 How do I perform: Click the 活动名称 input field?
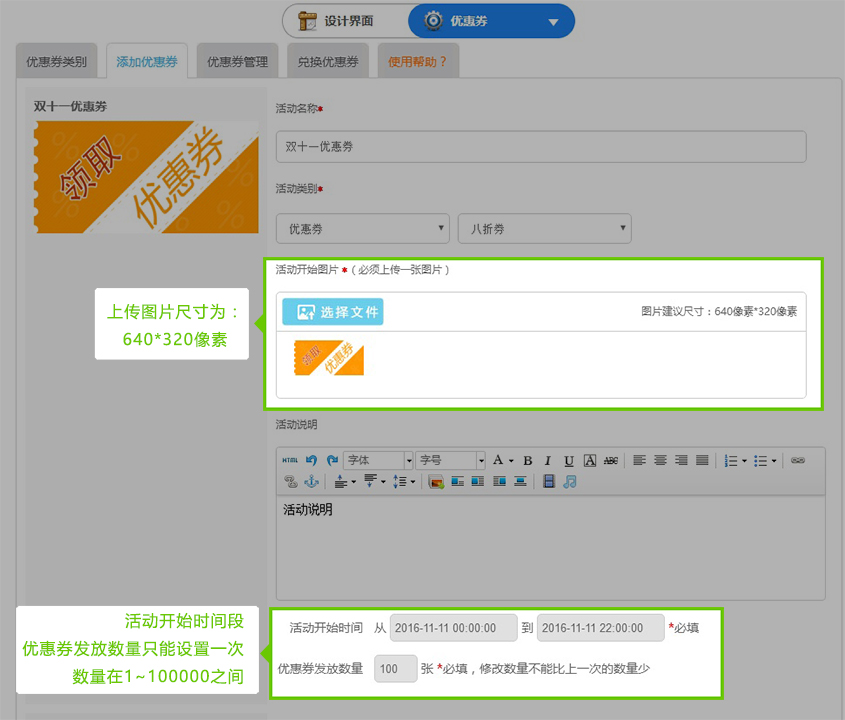(x=540, y=147)
